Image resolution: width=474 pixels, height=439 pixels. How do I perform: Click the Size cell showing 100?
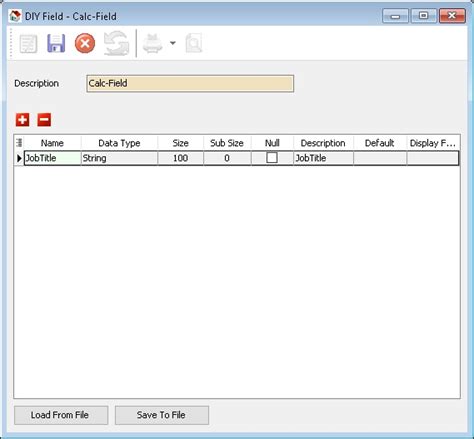pos(180,158)
